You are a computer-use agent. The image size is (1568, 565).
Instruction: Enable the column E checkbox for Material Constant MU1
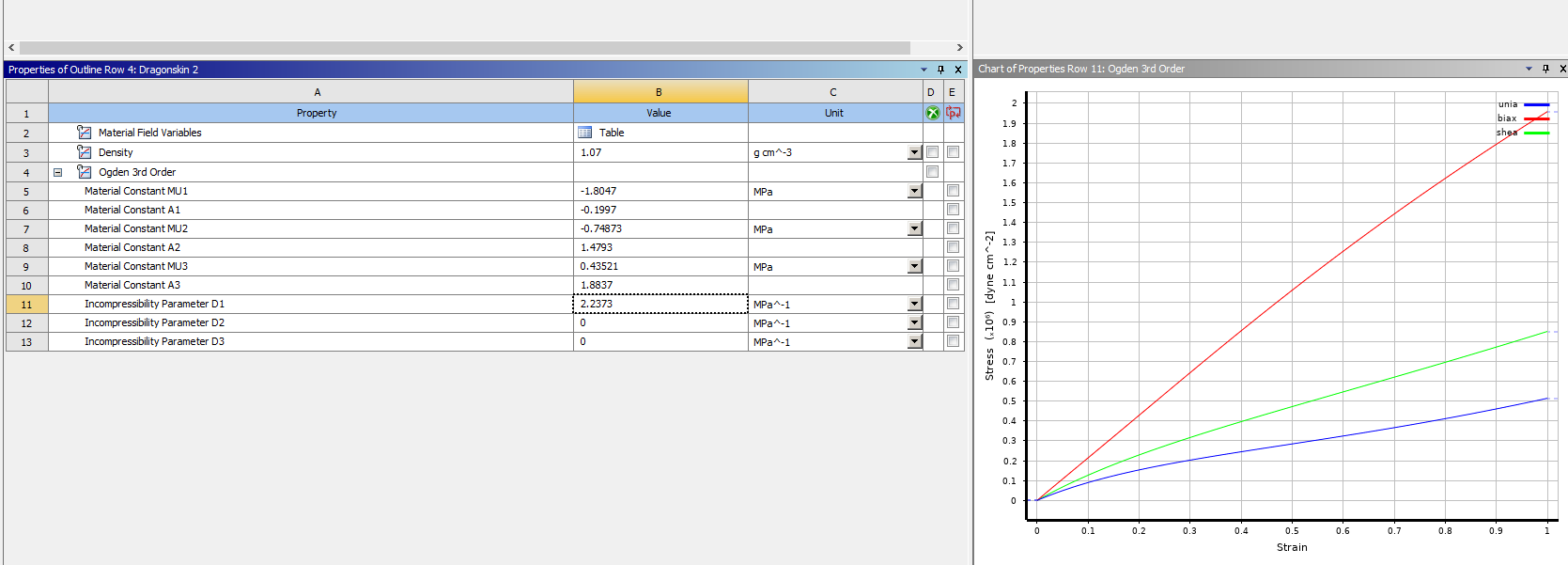[954, 191]
